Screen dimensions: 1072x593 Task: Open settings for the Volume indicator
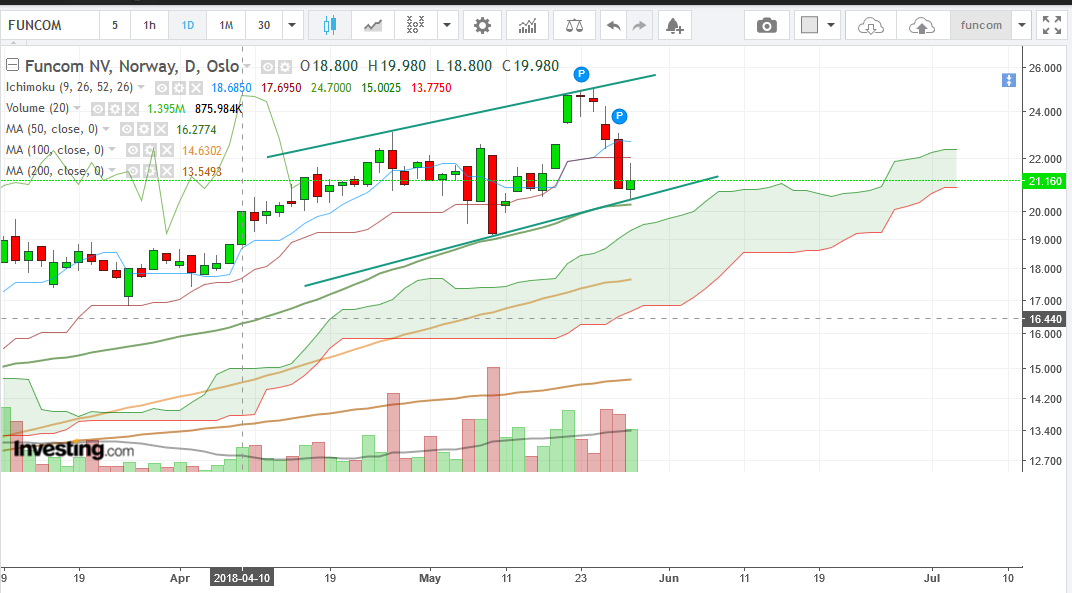click(115, 109)
